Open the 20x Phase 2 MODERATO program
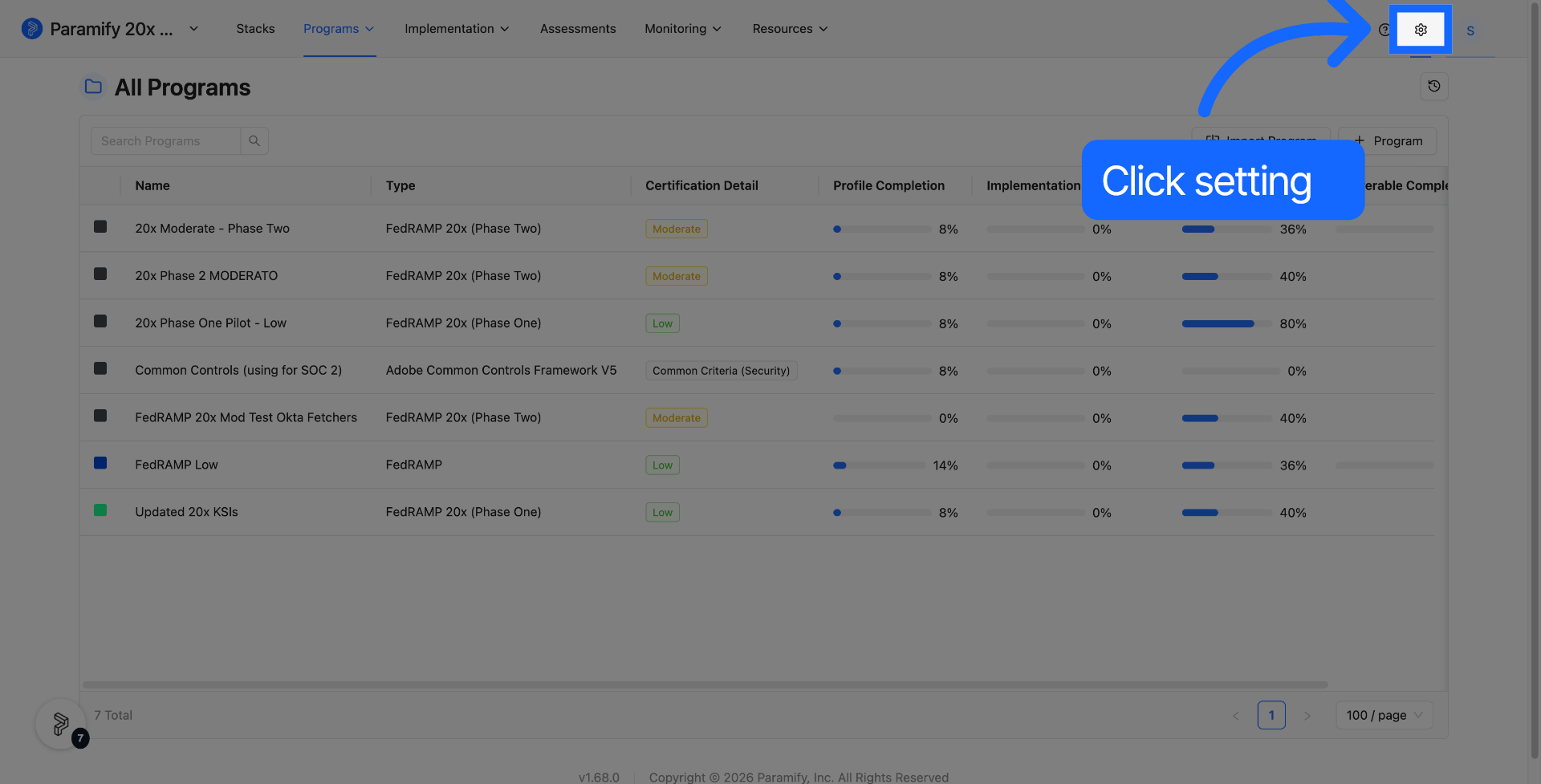The height and width of the screenshot is (784, 1541). click(206, 276)
